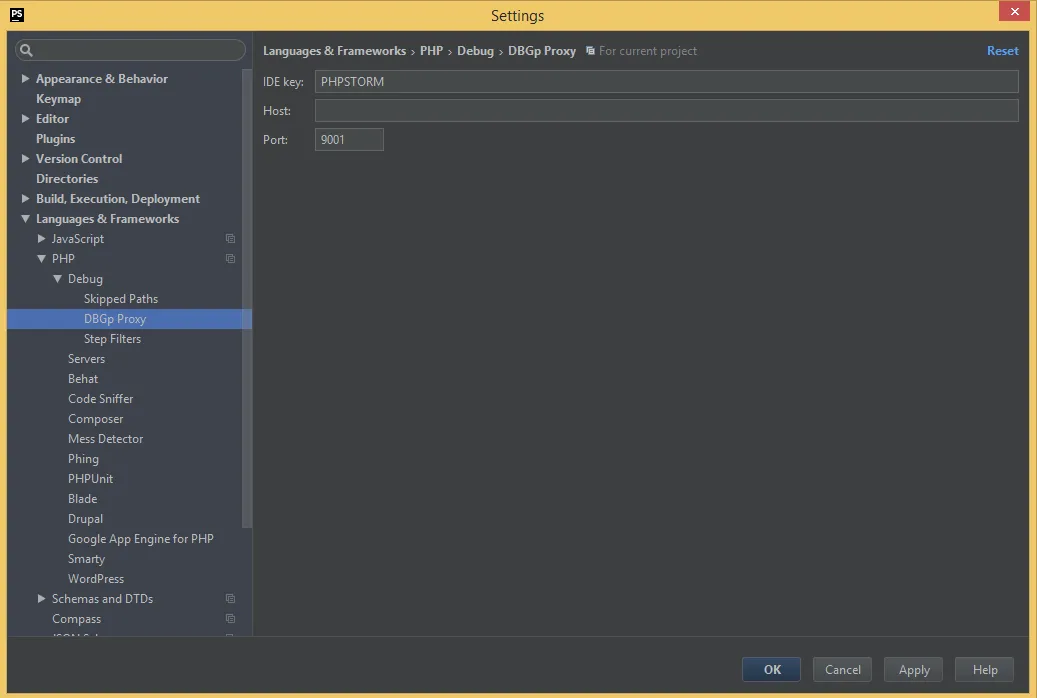Screen dimensions: 1037x698
Task: Open the PHPUnit settings page
Action: pyautogui.click(x=91, y=479)
